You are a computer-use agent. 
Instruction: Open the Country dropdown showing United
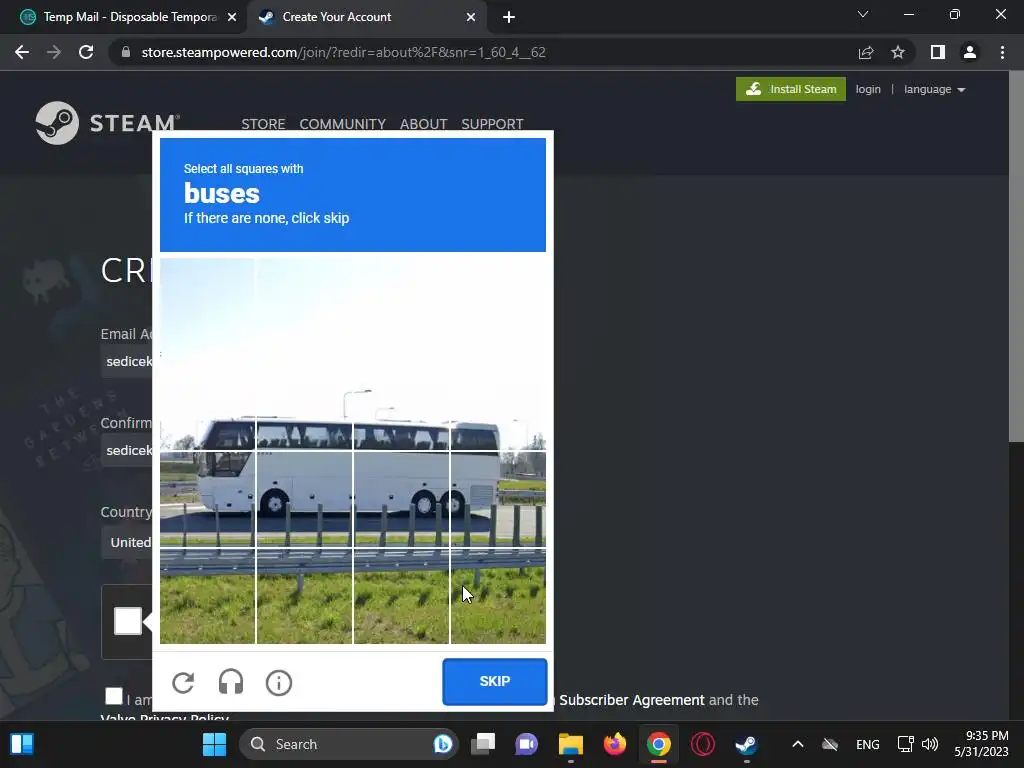127,542
